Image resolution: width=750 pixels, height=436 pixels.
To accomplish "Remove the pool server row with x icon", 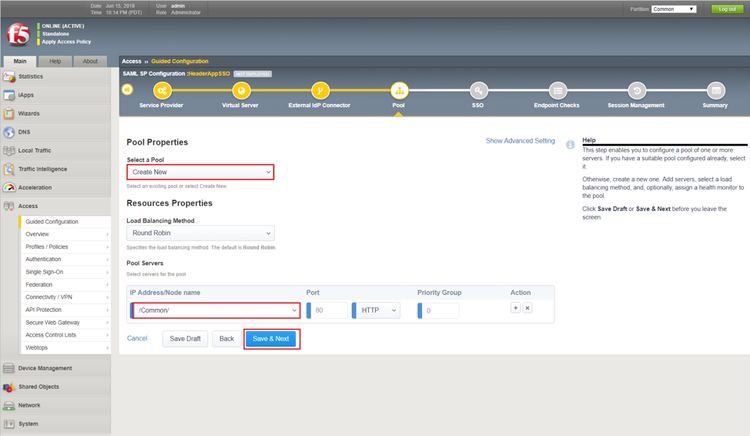I will pyautogui.click(x=527, y=309).
